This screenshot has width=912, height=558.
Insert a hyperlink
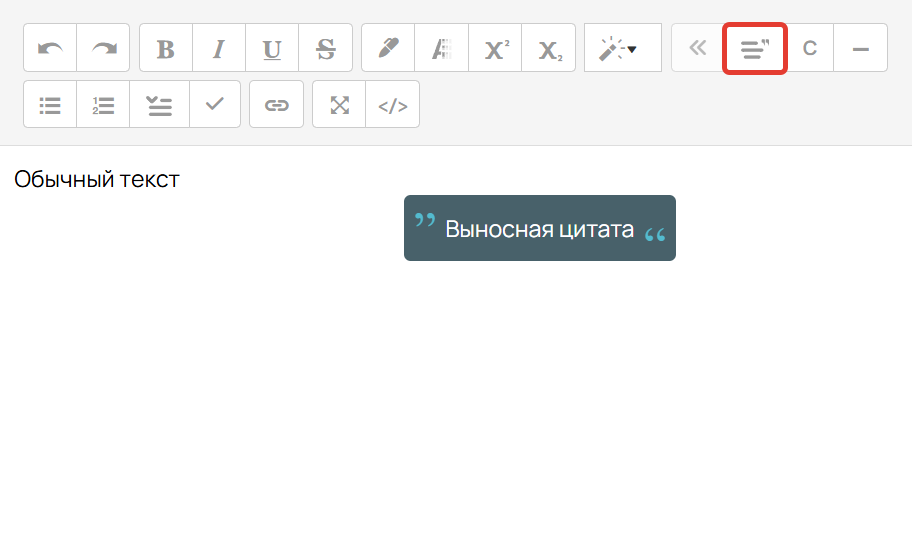click(x=276, y=104)
